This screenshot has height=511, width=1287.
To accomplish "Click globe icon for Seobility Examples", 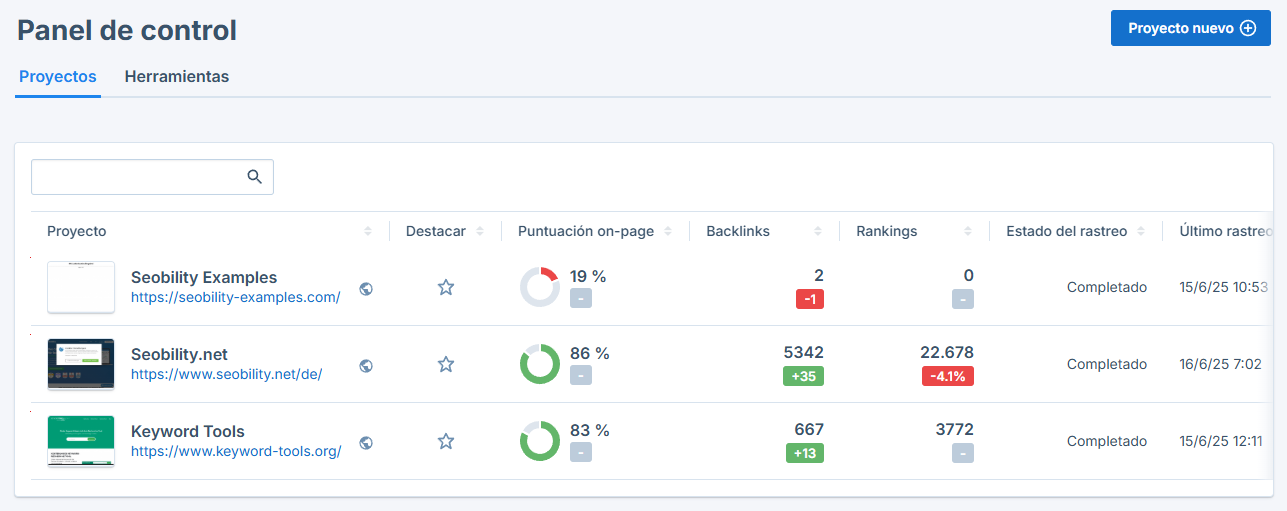I will 366,289.
